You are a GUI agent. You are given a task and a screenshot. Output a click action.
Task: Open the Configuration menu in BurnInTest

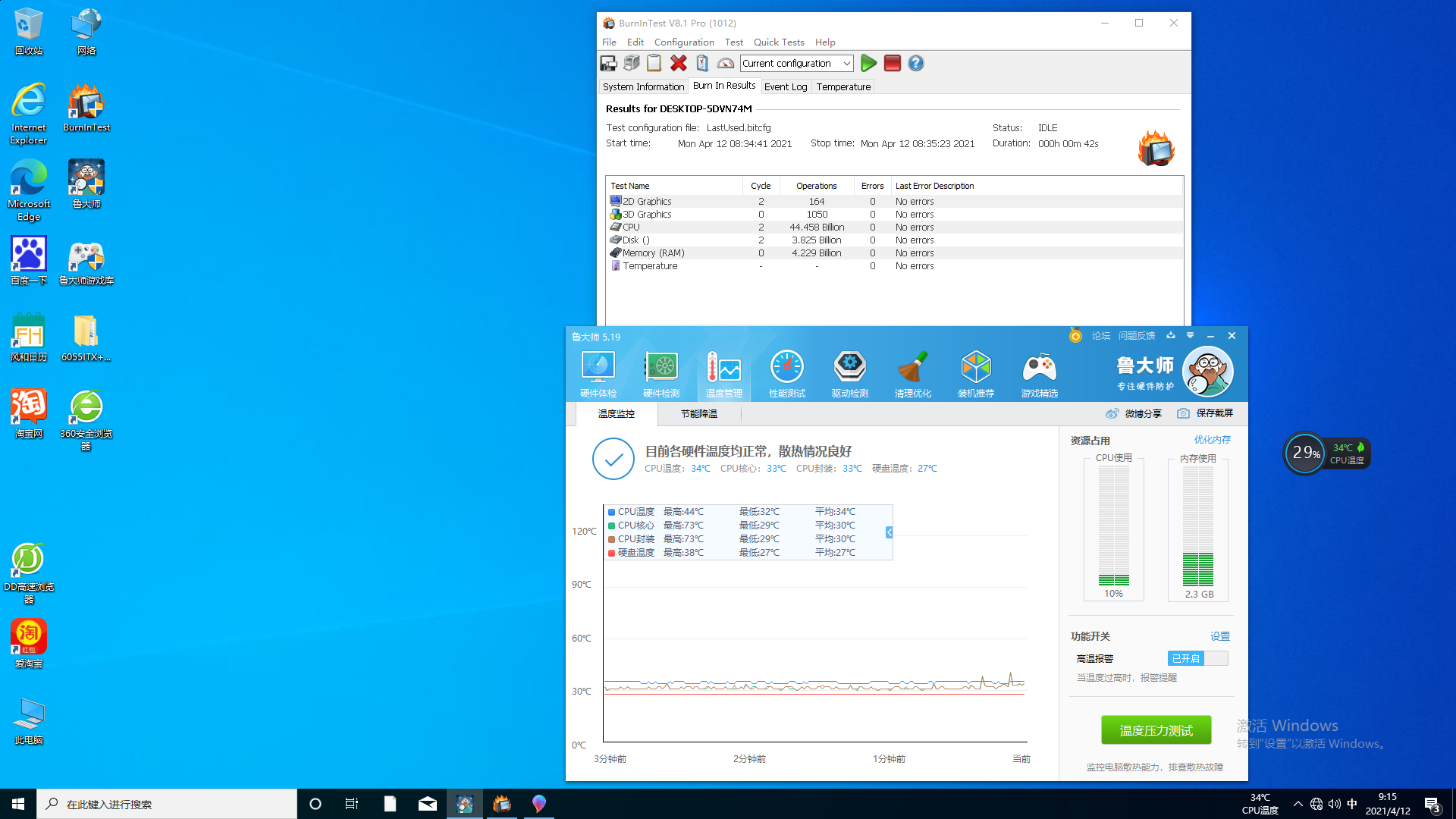coord(684,42)
